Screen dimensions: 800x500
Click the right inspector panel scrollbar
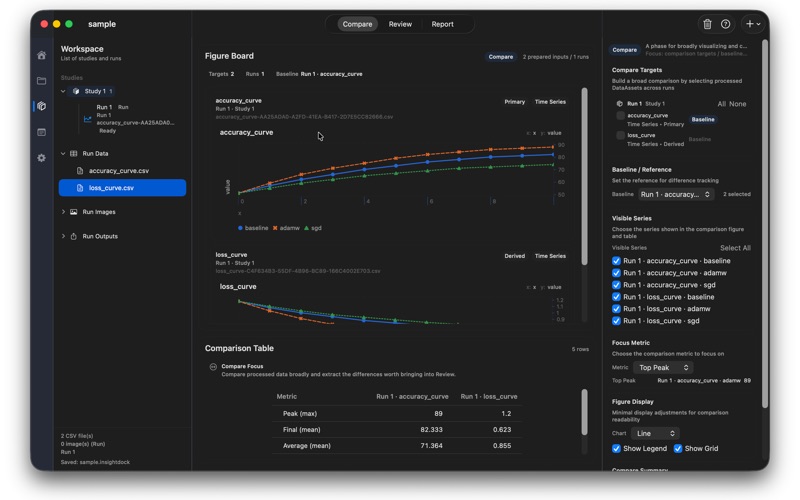click(764, 223)
